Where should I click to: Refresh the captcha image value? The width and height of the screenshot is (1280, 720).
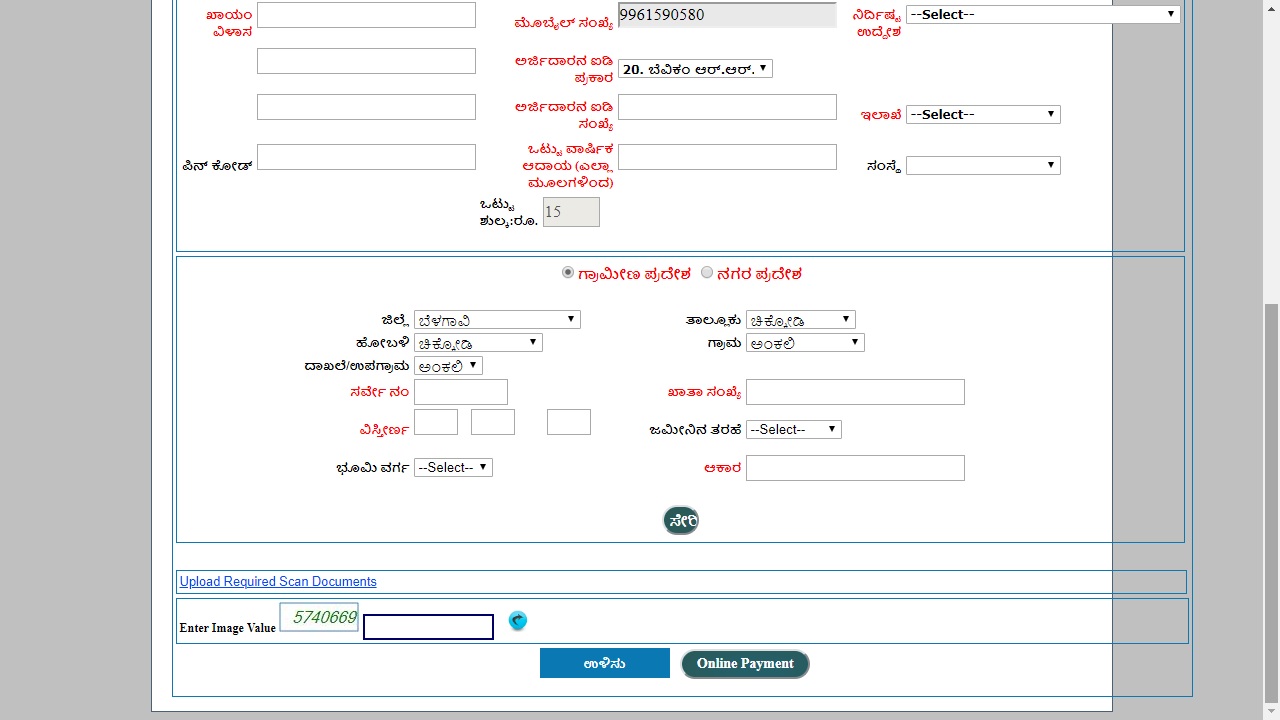[518, 621]
